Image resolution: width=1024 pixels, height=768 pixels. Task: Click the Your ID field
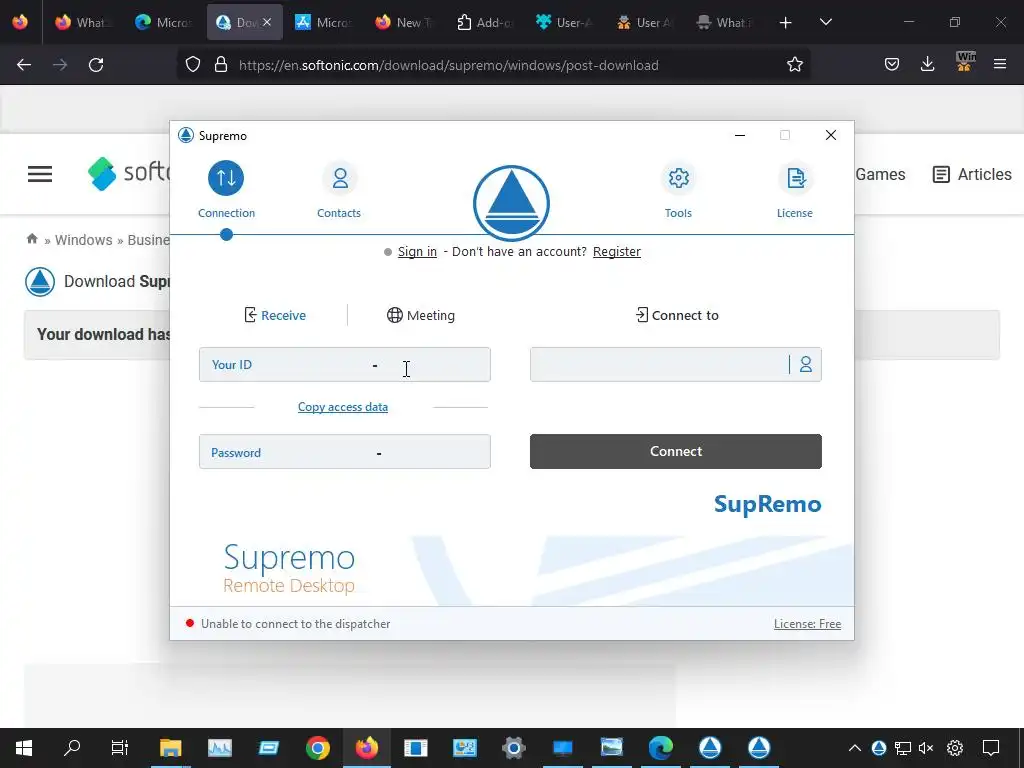(x=345, y=364)
